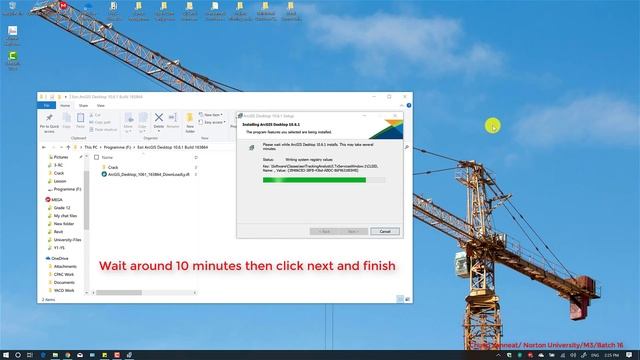This screenshot has width=640, height=360.
Task: Open the New item dropdown
Action: [x=211, y=115]
